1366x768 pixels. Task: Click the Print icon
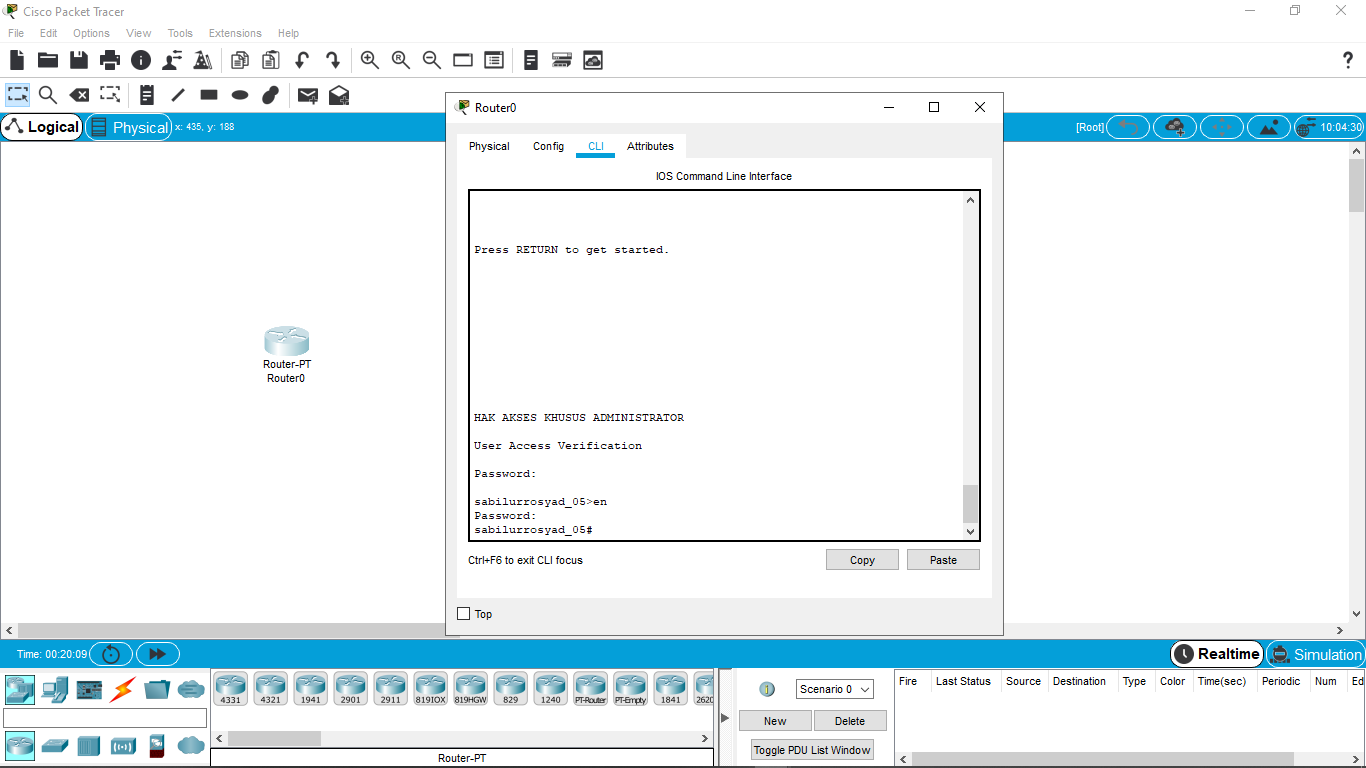110,60
